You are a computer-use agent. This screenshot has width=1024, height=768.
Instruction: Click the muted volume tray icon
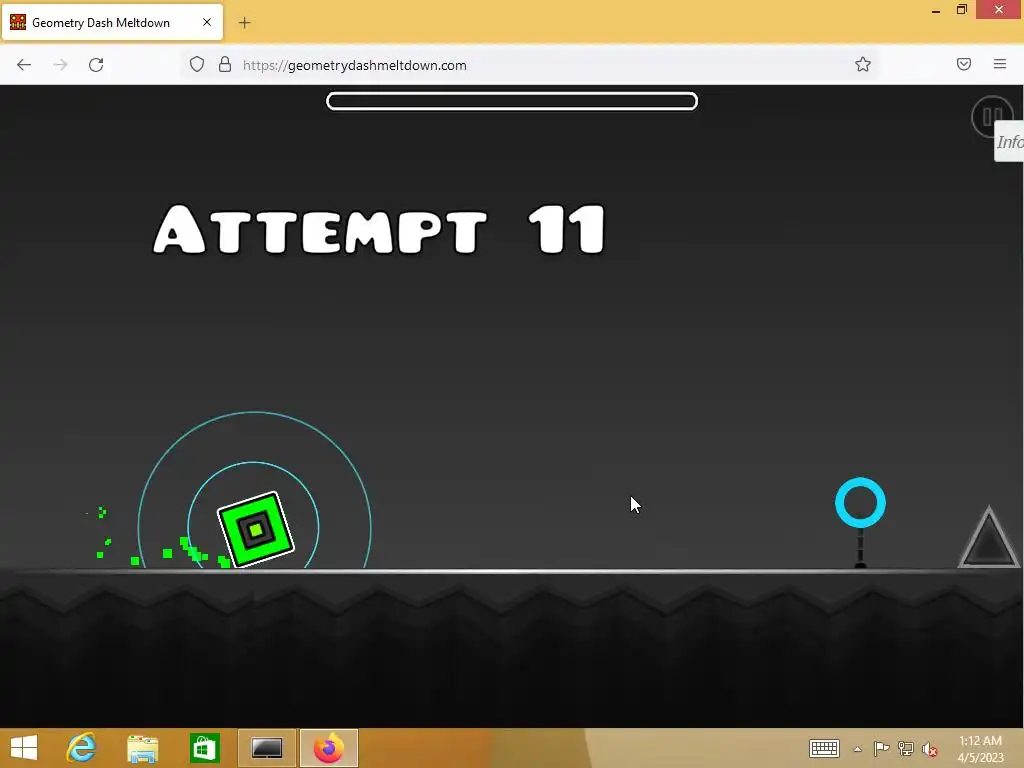pyautogui.click(x=929, y=749)
